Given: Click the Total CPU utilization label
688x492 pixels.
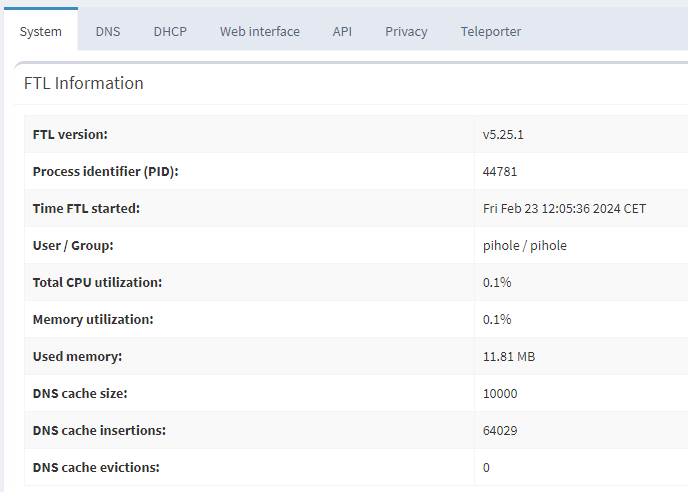Looking at the screenshot, I should (97, 282).
